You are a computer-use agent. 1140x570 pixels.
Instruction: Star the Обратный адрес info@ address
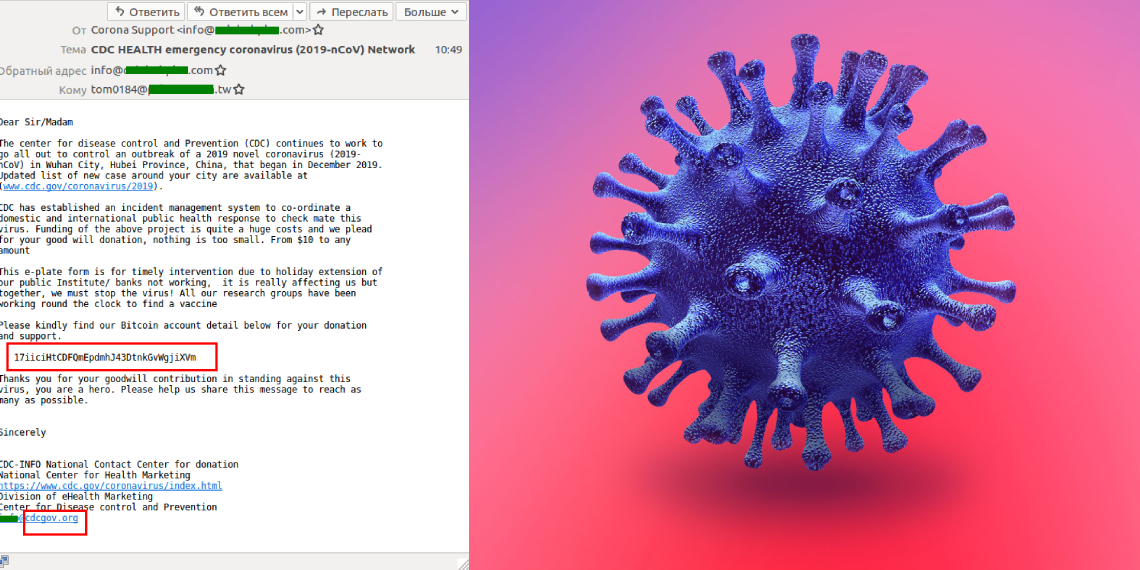(221, 71)
